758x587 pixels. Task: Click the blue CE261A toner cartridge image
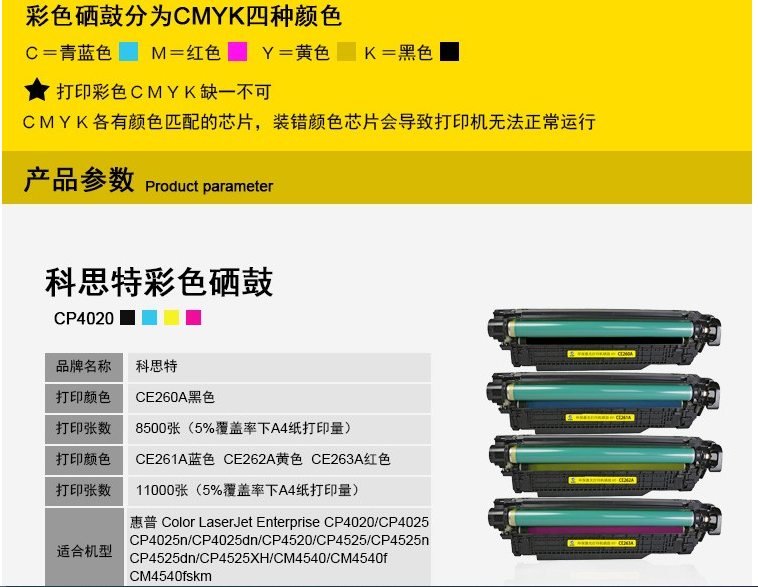[x=604, y=402]
